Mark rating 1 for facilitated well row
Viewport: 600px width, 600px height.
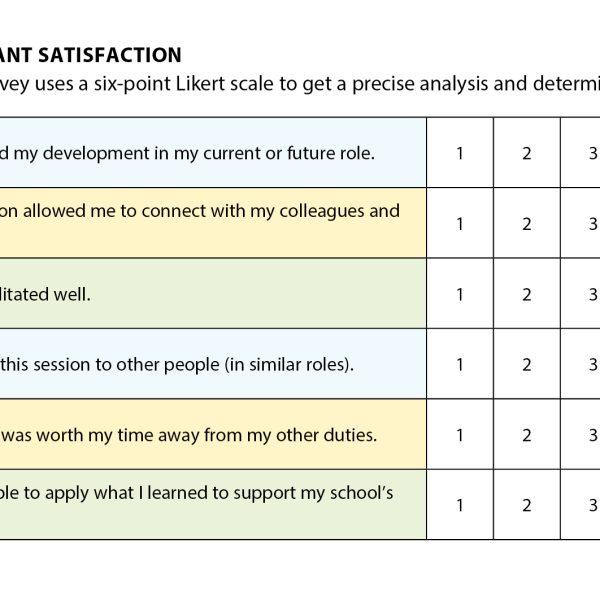[x=460, y=293]
